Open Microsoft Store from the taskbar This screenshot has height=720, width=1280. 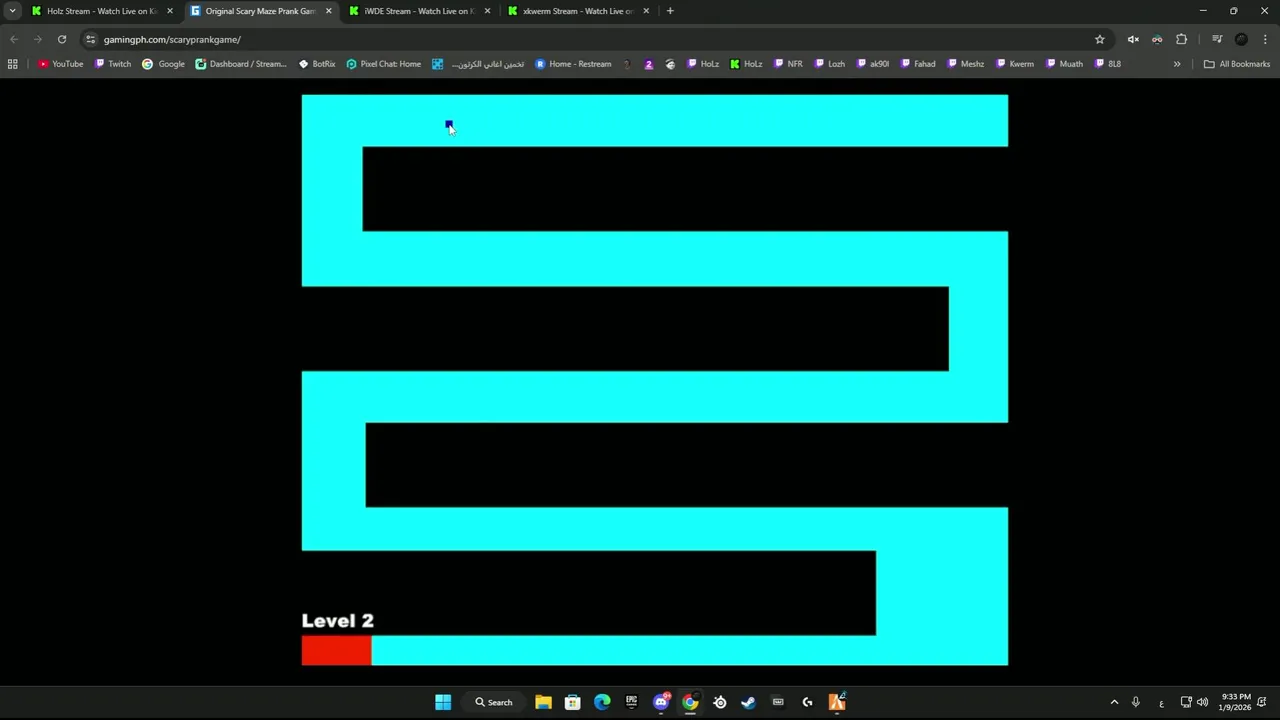click(x=572, y=702)
